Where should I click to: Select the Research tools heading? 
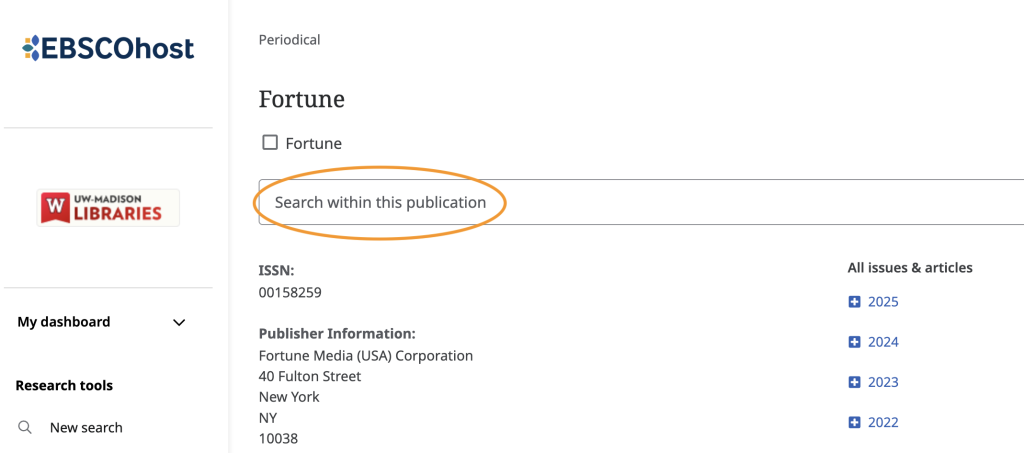click(64, 386)
